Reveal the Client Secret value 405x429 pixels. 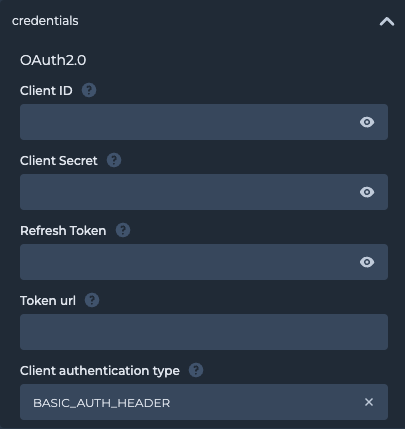367,192
